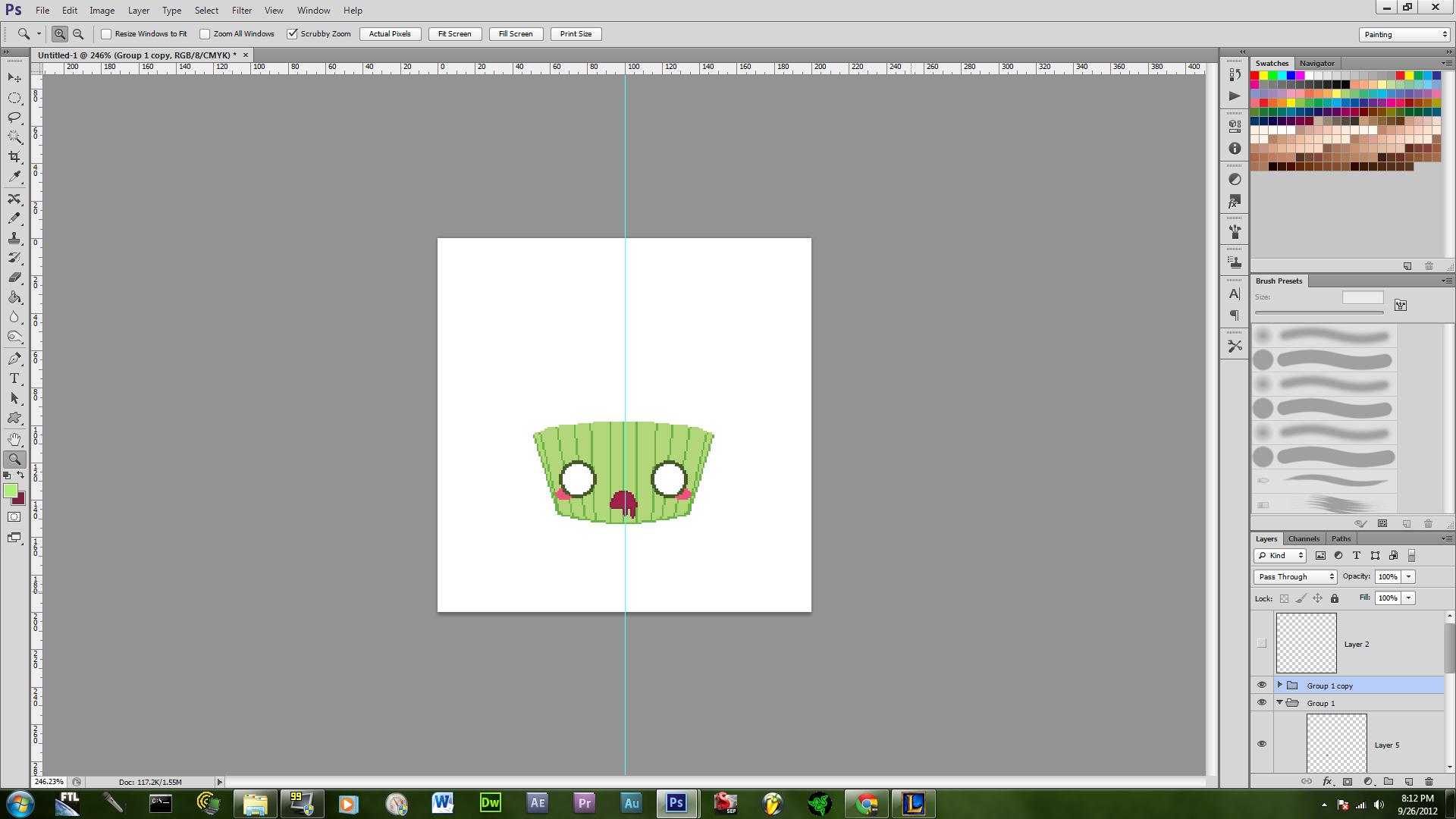Switch to the Channels tab
This screenshot has height=819, width=1456.
(1304, 538)
